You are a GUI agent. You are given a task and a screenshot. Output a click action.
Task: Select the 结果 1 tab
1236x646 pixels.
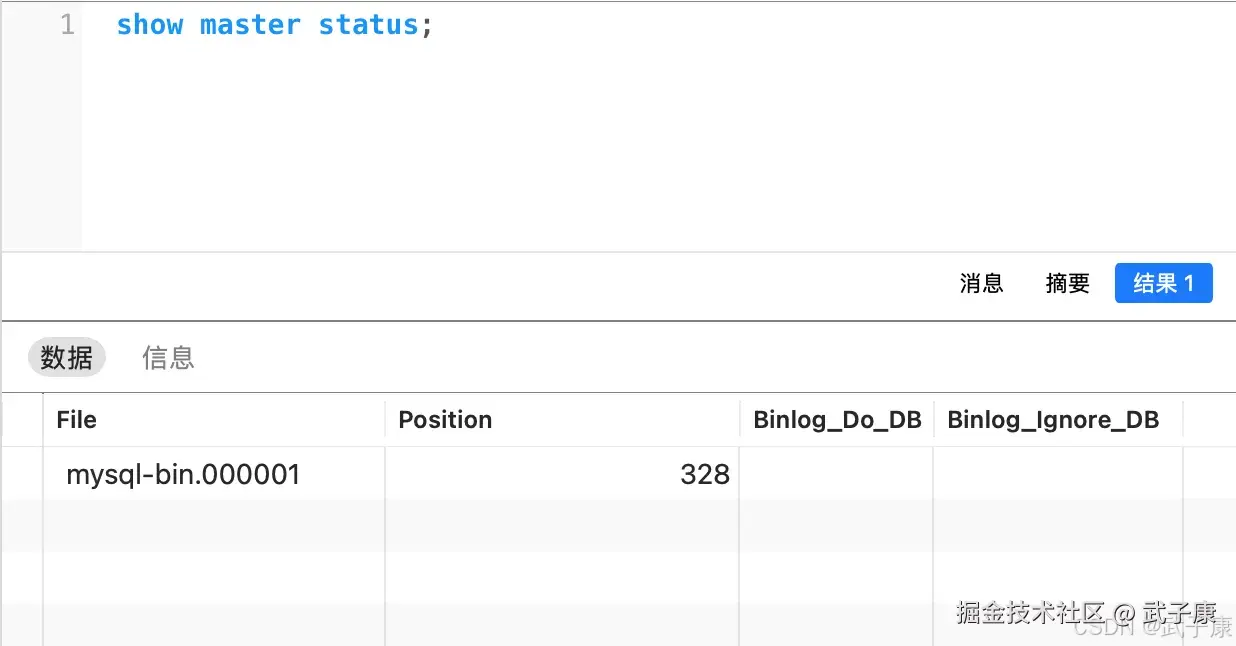(1163, 284)
